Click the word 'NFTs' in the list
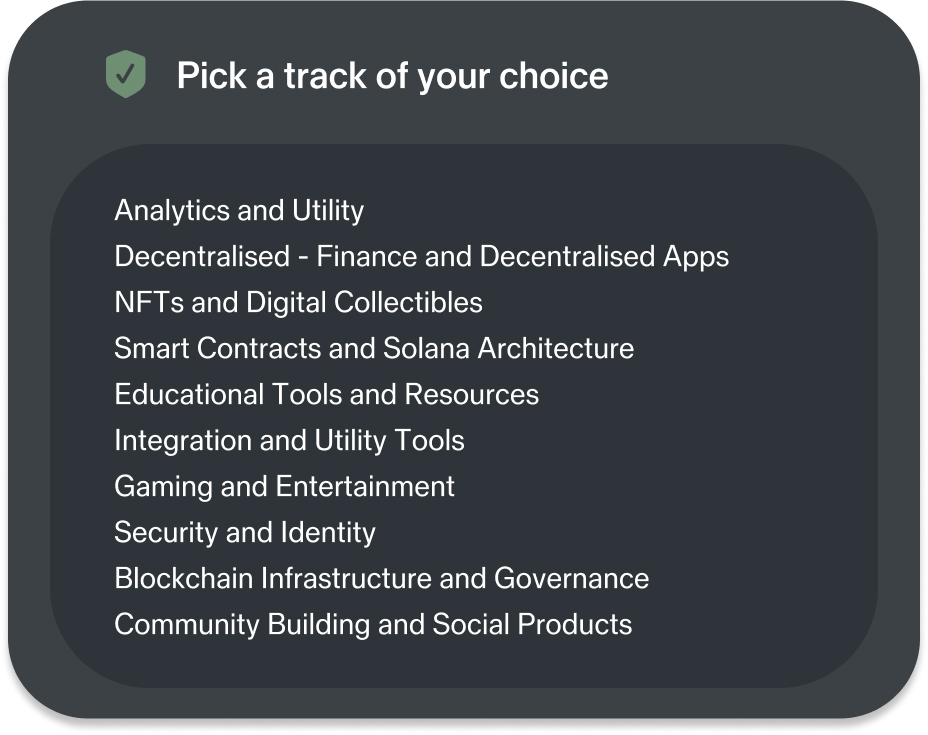The width and height of the screenshot is (928, 735). click(149, 302)
